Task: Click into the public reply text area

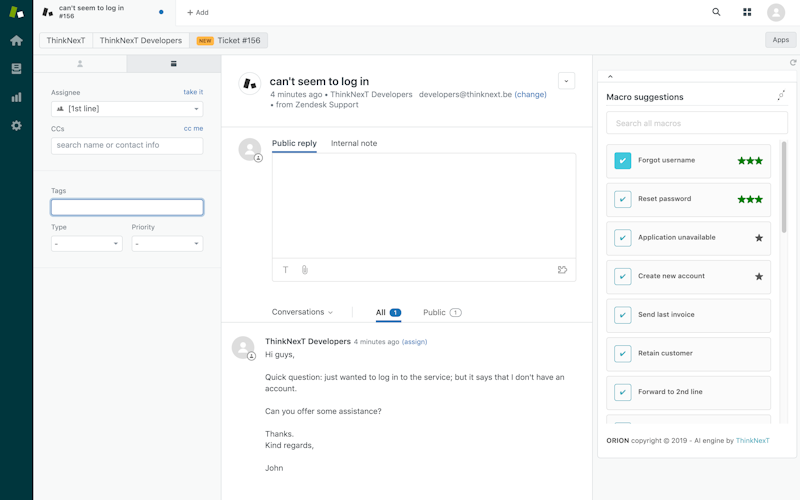Action: click(423, 206)
